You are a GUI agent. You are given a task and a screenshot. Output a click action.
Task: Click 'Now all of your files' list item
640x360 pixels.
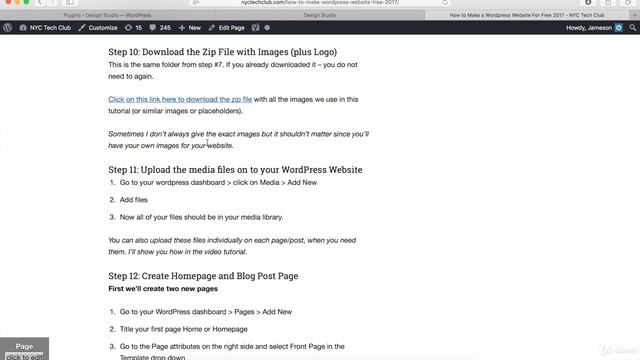pos(201,217)
